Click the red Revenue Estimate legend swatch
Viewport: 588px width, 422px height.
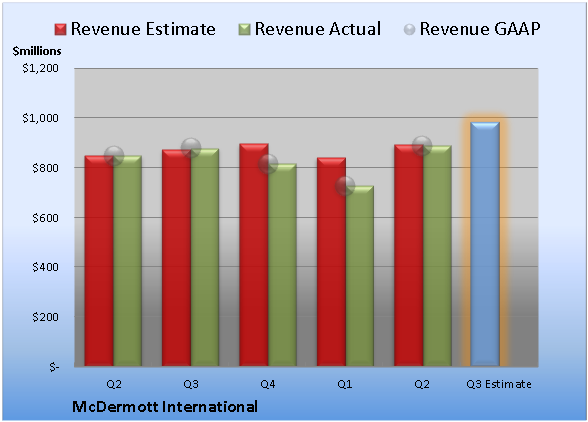[x=60, y=30]
